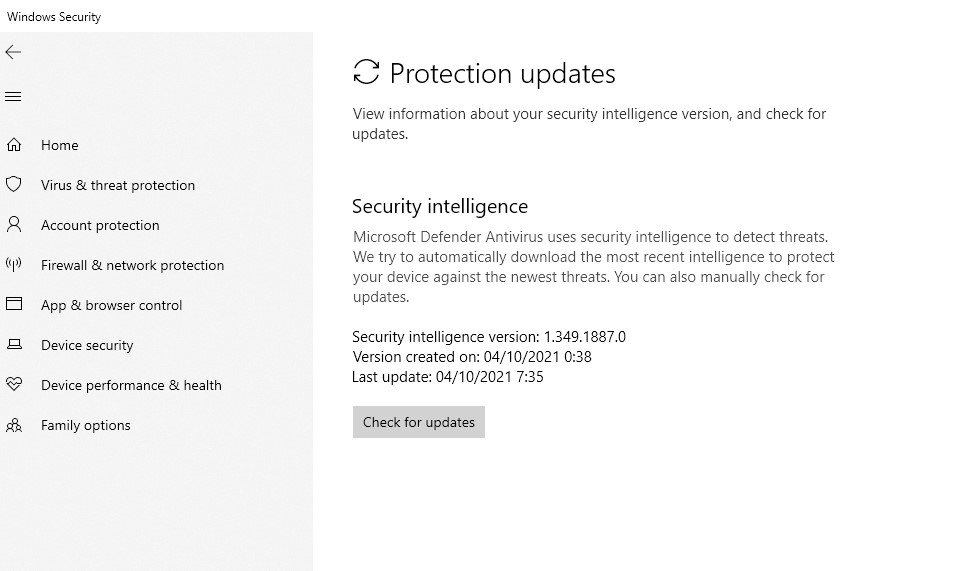The width and height of the screenshot is (973, 571).
Task: Click the people icon for family options
Action: coord(14,425)
